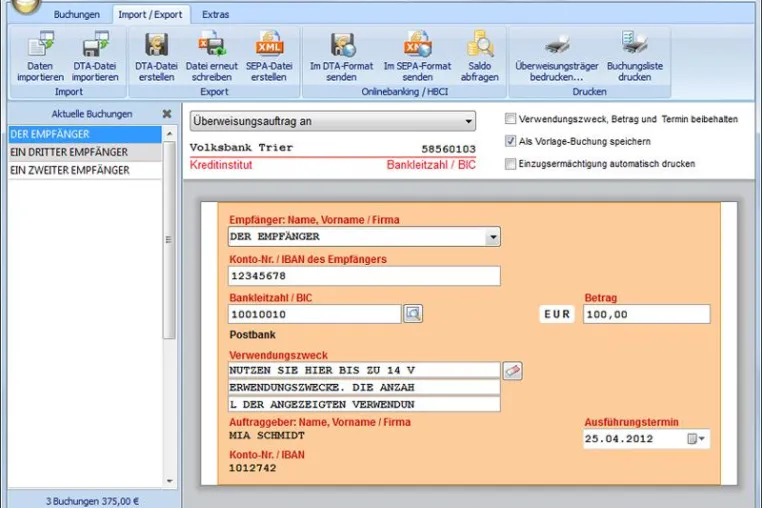Click bookings list scrollbar down arrow
The width and height of the screenshot is (762, 508).
170,481
